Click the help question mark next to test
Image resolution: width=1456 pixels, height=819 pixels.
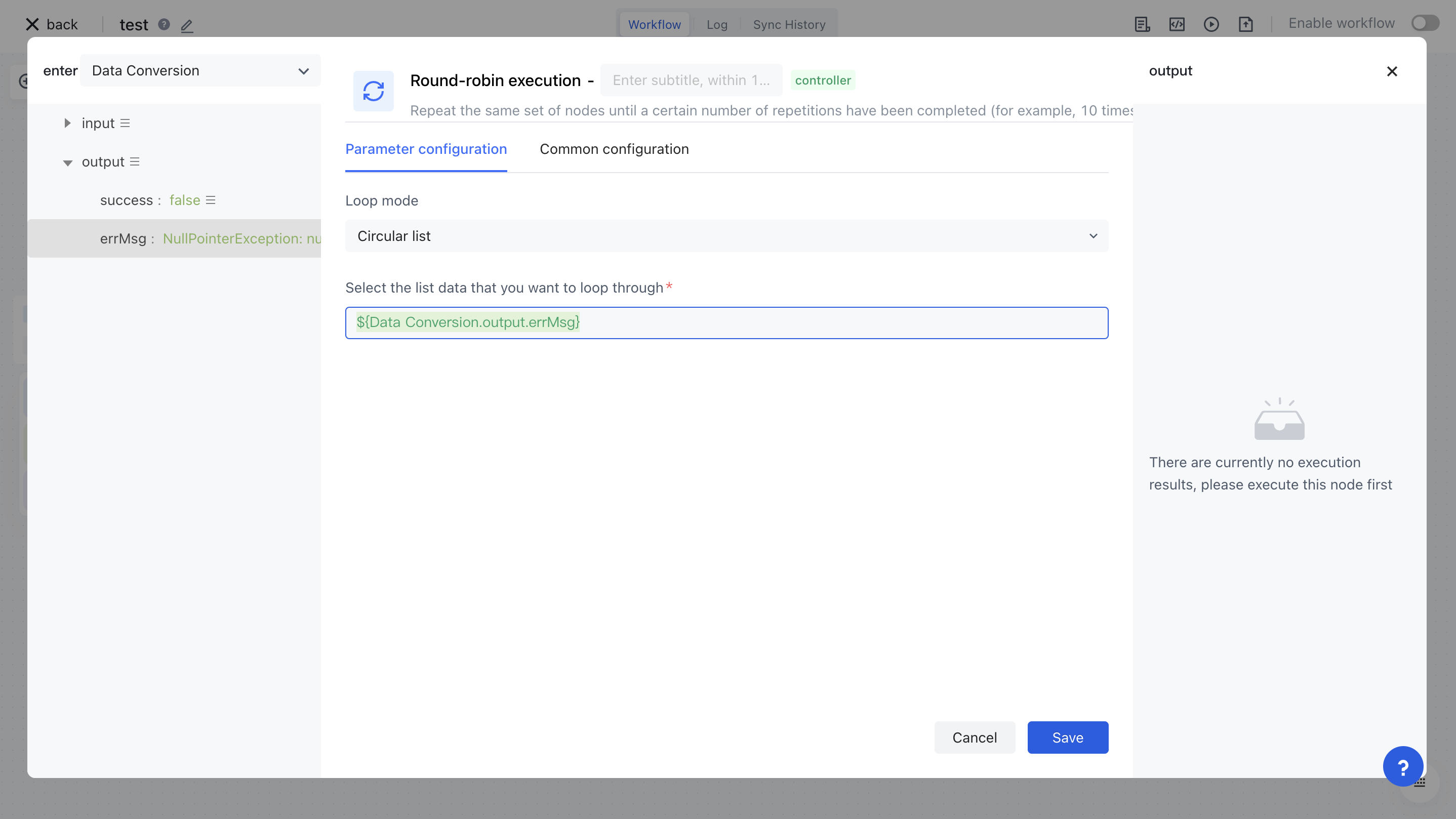[164, 24]
